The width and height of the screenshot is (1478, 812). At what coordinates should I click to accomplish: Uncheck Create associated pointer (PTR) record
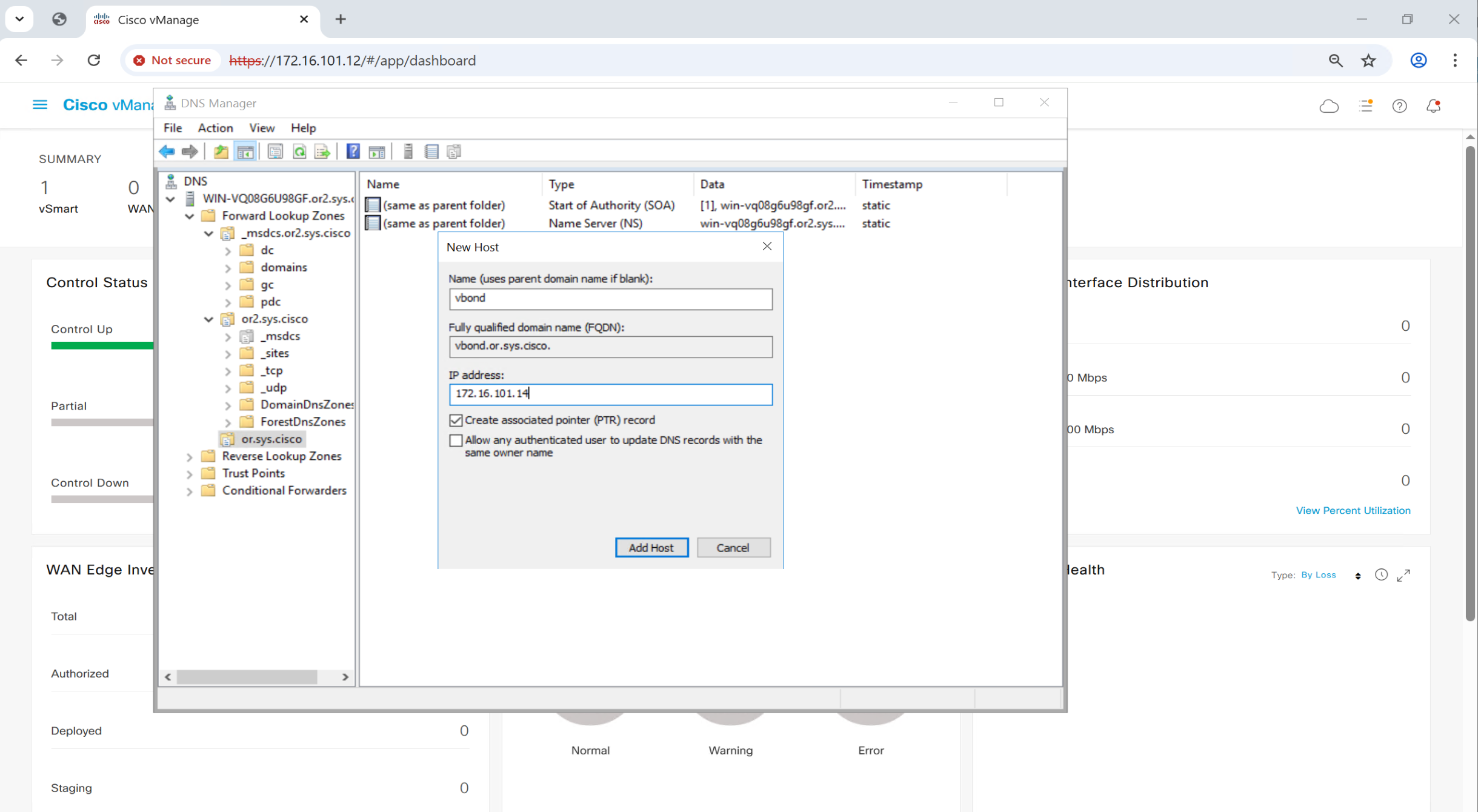(456, 420)
